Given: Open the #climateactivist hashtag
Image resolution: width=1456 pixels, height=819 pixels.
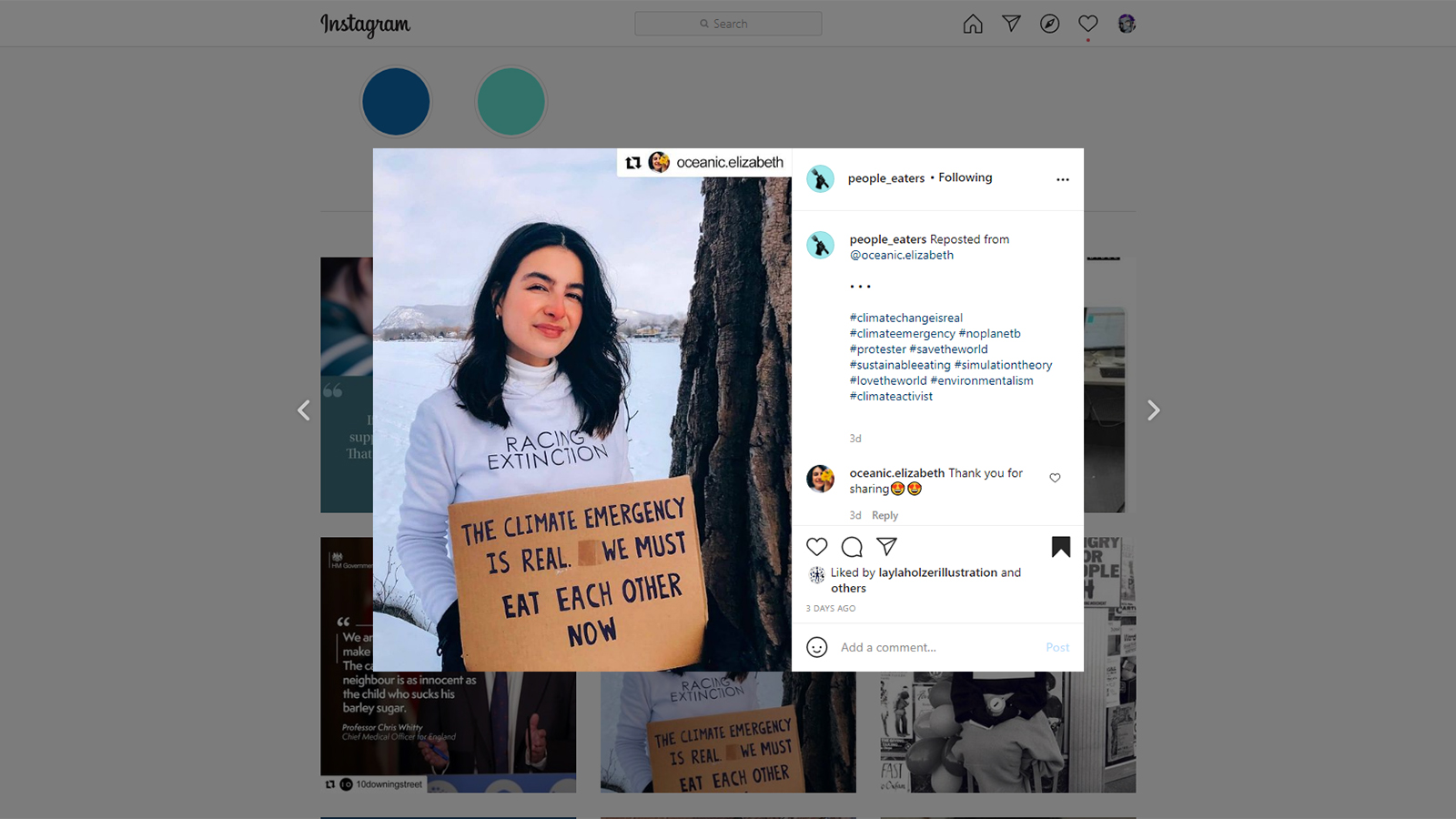Looking at the screenshot, I should pyautogui.click(x=891, y=396).
